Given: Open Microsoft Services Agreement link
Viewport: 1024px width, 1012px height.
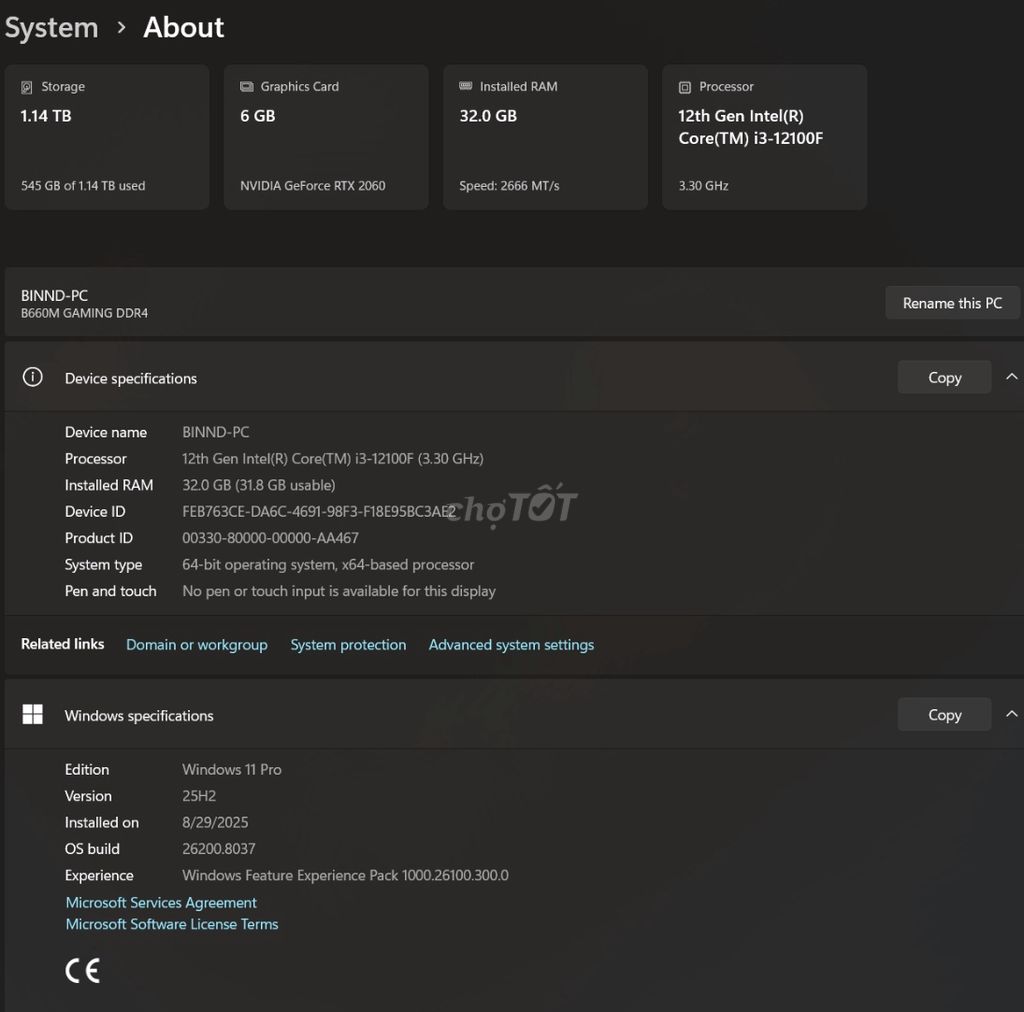Looking at the screenshot, I should [161, 902].
